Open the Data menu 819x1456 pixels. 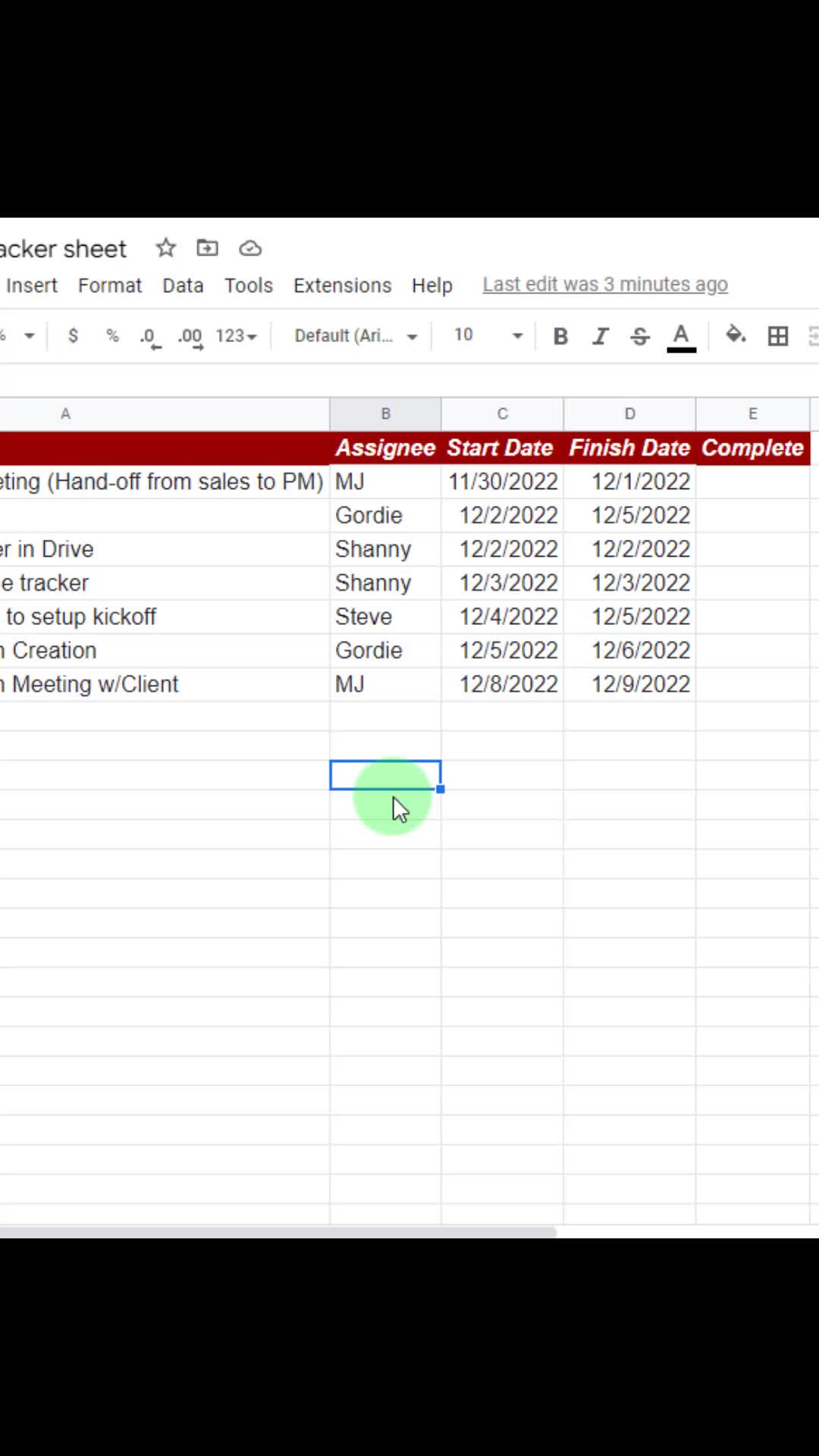pos(183,285)
